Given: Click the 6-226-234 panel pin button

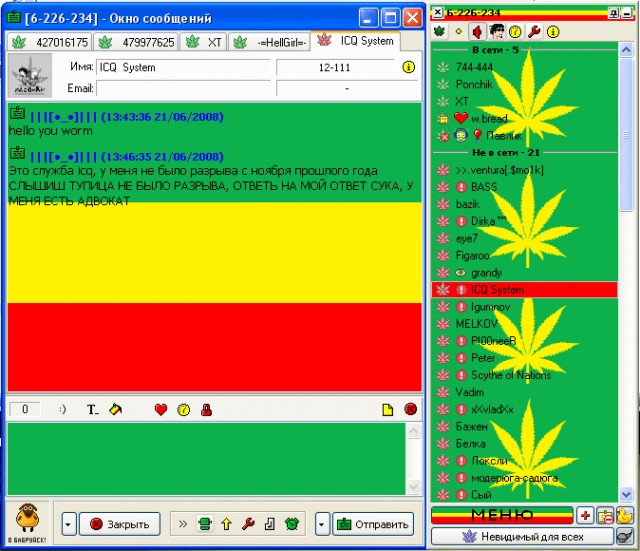Looking at the screenshot, I should [x=613, y=13].
